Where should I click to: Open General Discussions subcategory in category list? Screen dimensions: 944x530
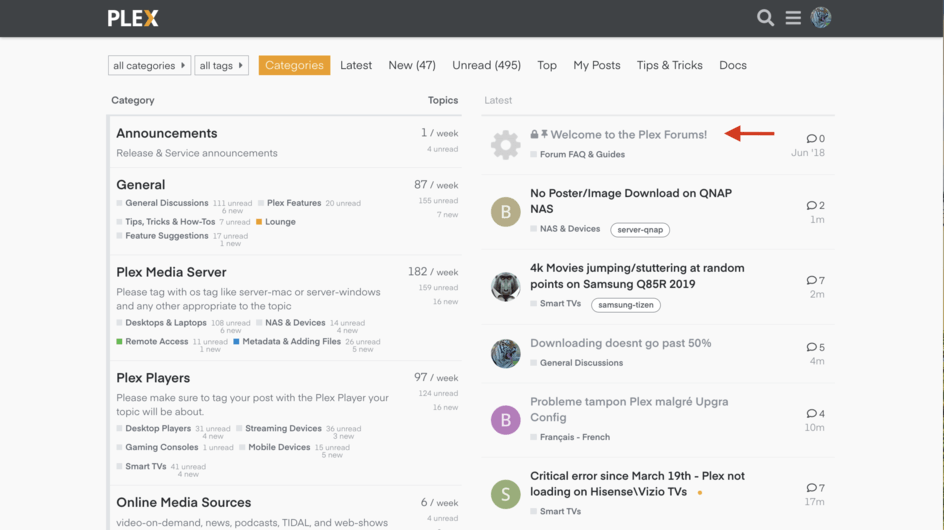(x=167, y=203)
